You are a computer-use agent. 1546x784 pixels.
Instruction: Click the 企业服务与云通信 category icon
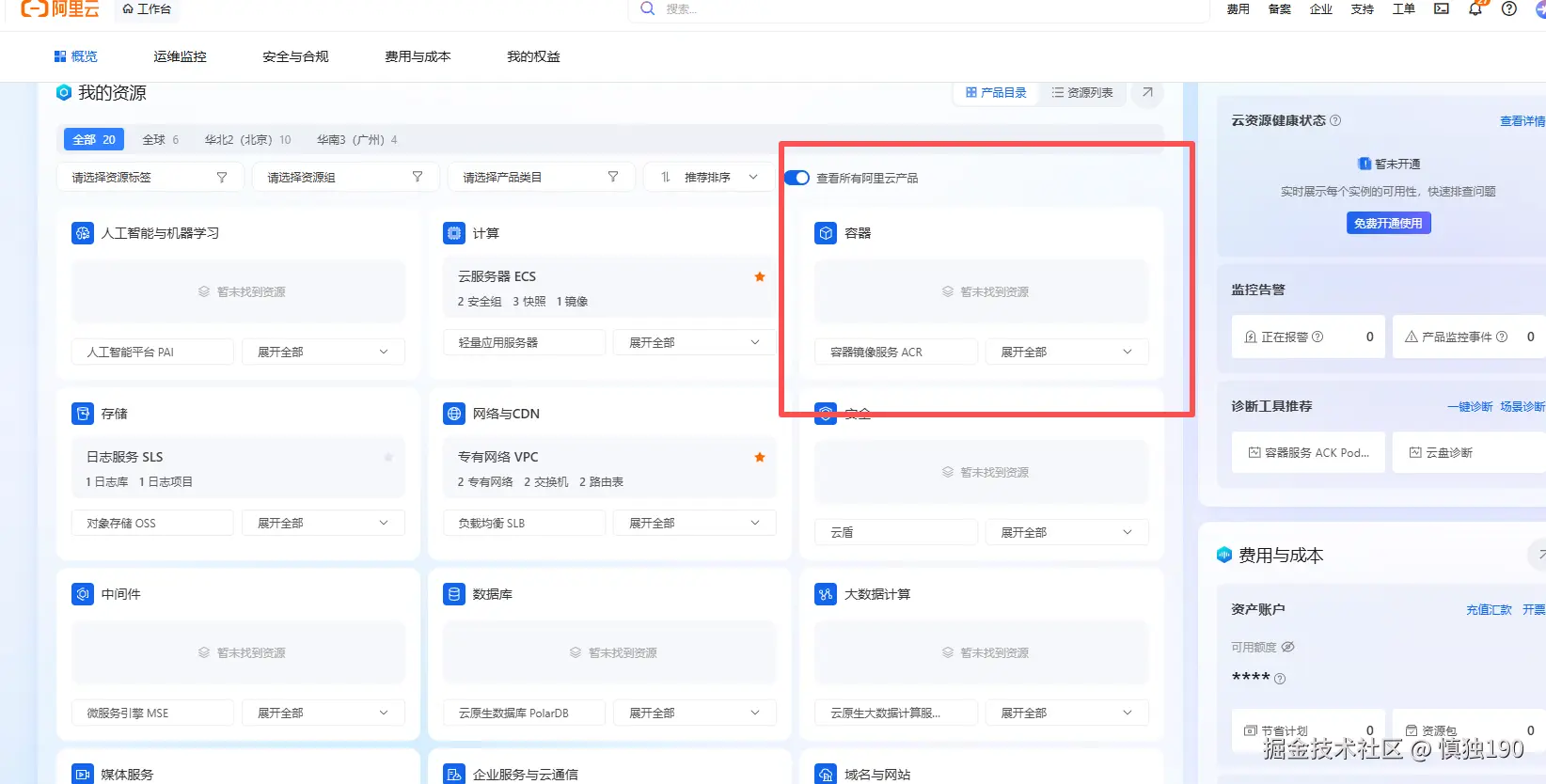click(454, 774)
